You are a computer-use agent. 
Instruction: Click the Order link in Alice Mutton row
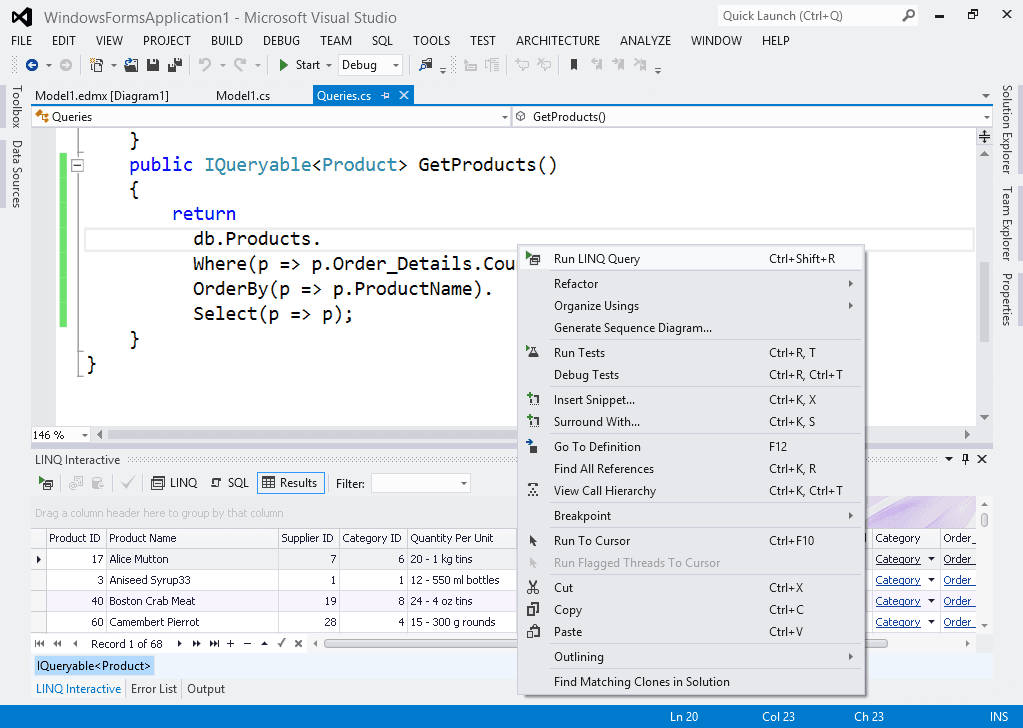957,559
